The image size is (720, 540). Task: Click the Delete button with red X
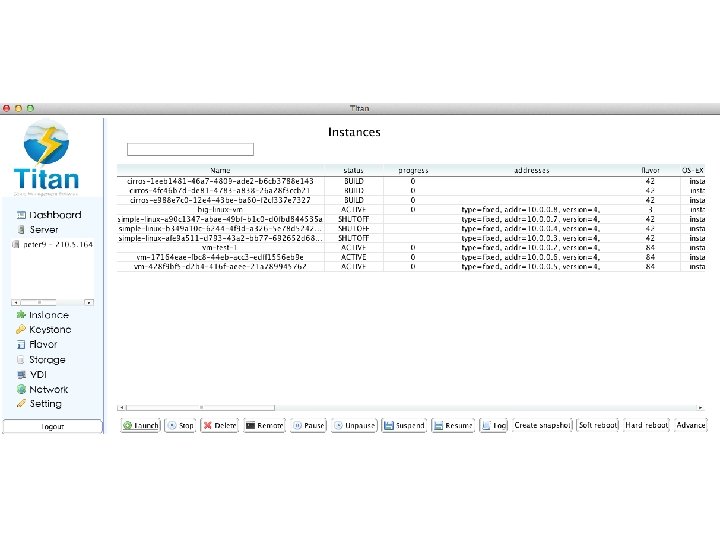tap(219, 425)
